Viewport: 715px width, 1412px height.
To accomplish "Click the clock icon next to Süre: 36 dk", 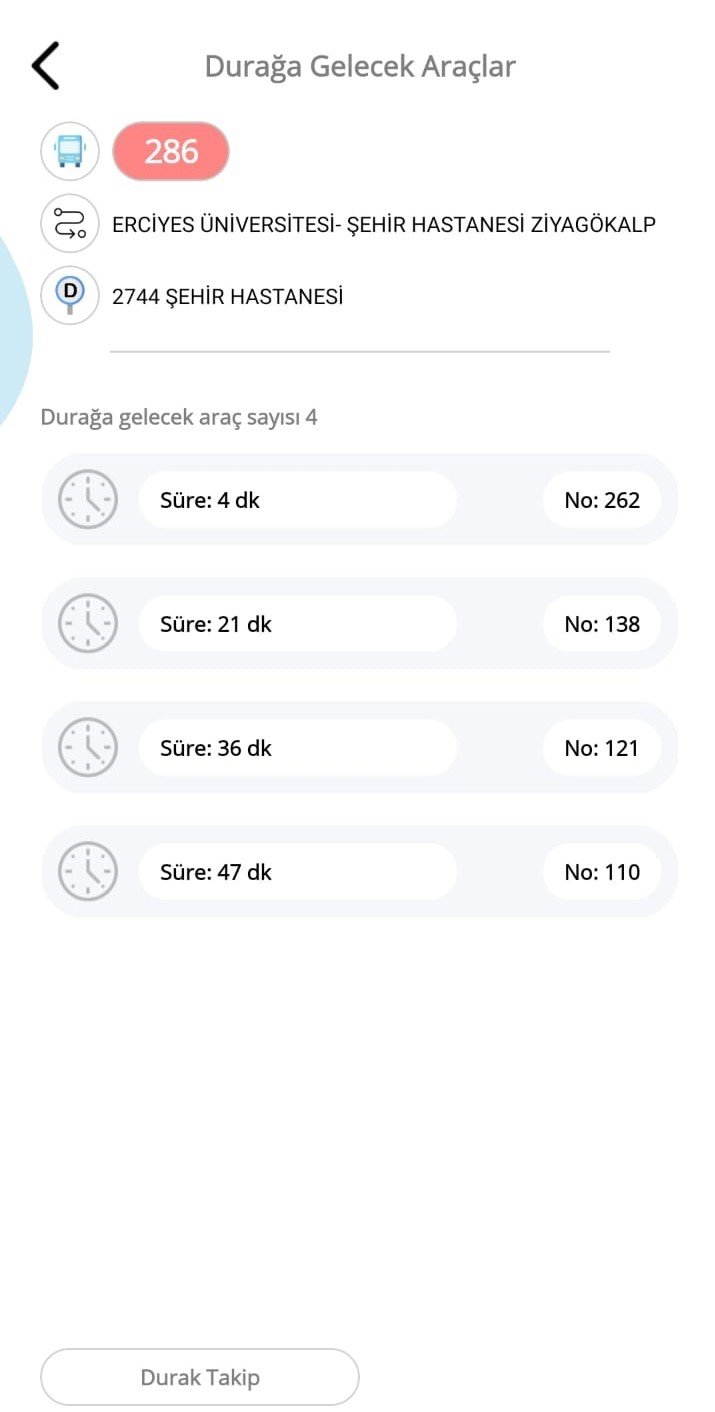I will pos(88,747).
